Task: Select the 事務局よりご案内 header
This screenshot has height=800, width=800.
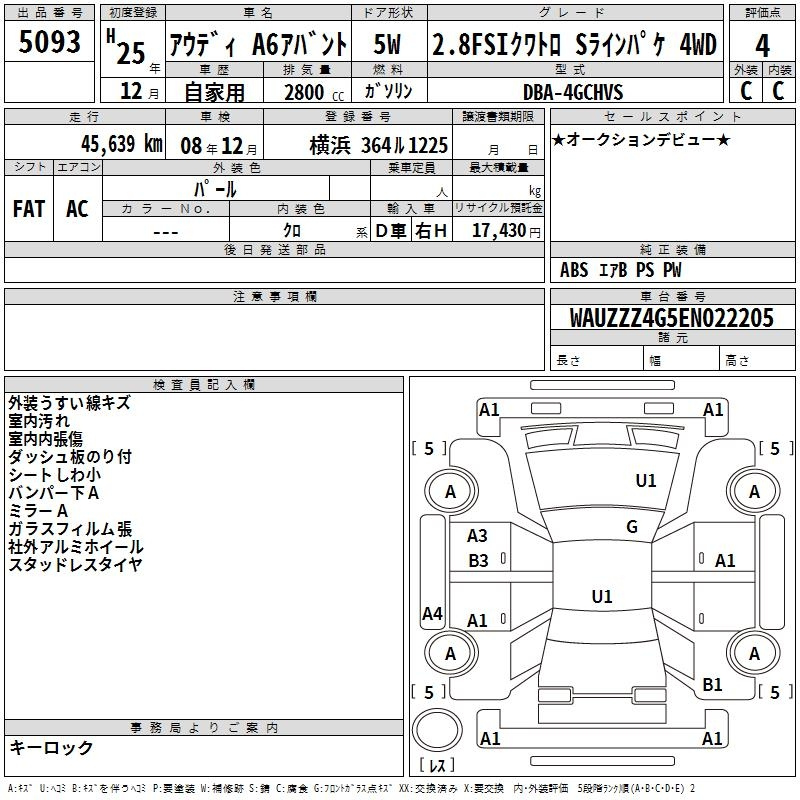Action: point(204,728)
